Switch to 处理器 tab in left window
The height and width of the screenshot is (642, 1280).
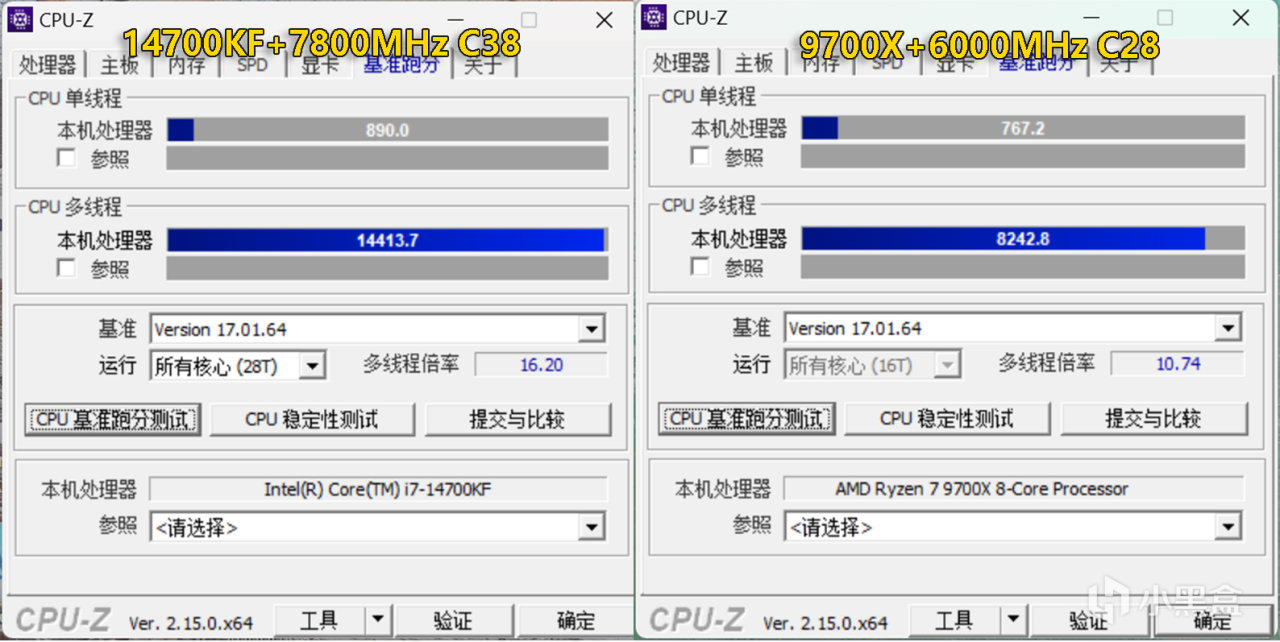click(47, 65)
